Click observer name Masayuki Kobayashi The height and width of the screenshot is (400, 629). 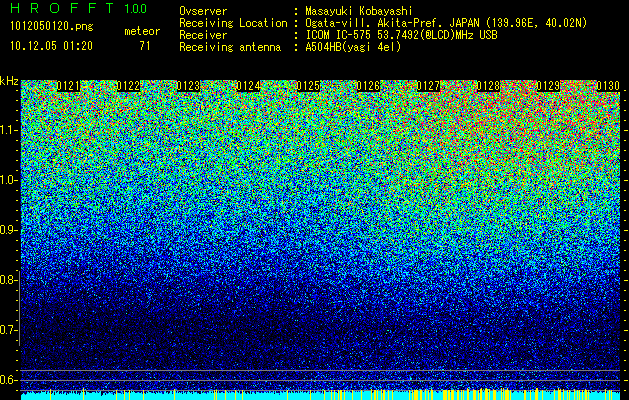(359, 11)
